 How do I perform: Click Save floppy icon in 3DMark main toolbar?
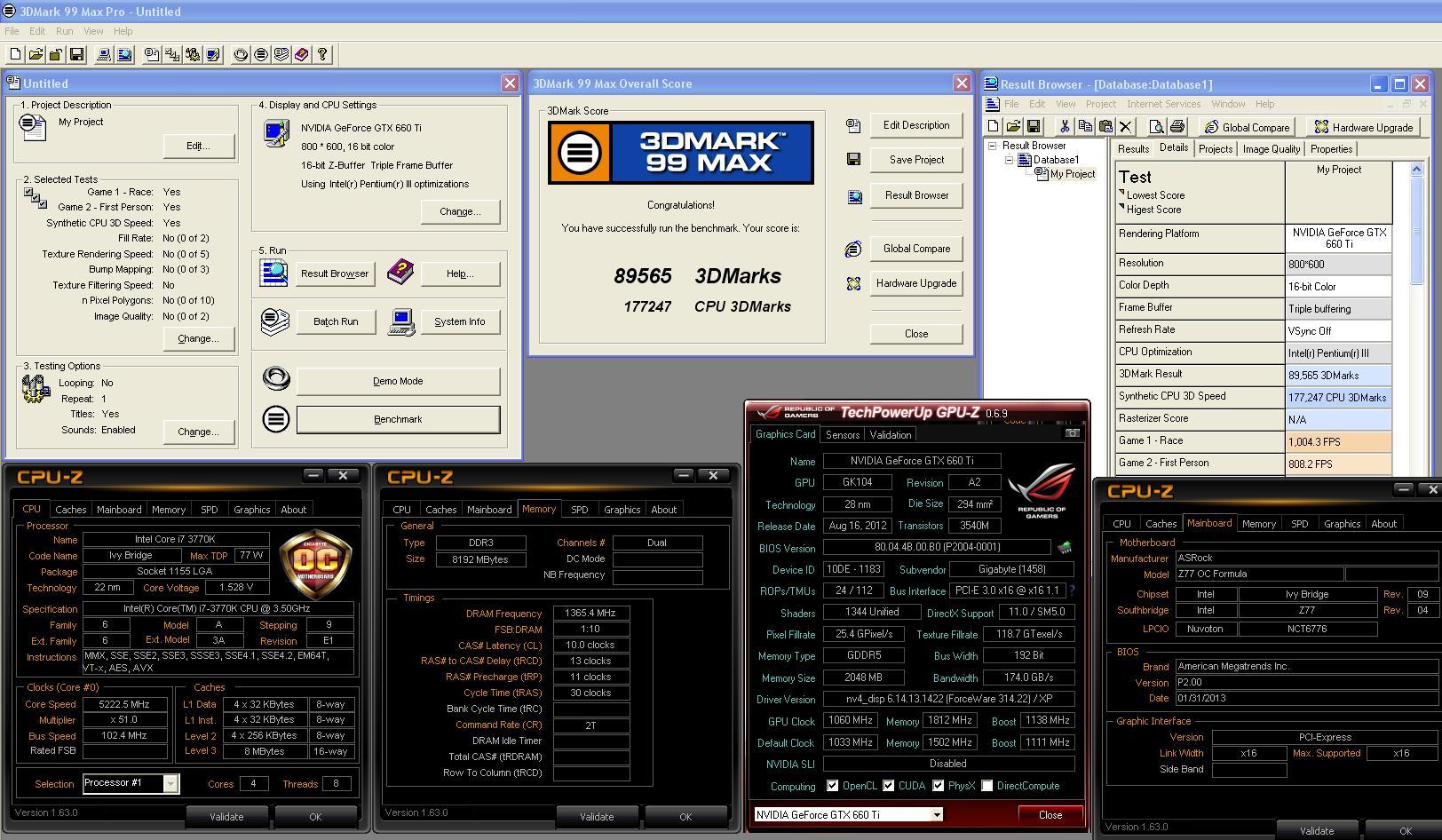(x=76, y=55)
